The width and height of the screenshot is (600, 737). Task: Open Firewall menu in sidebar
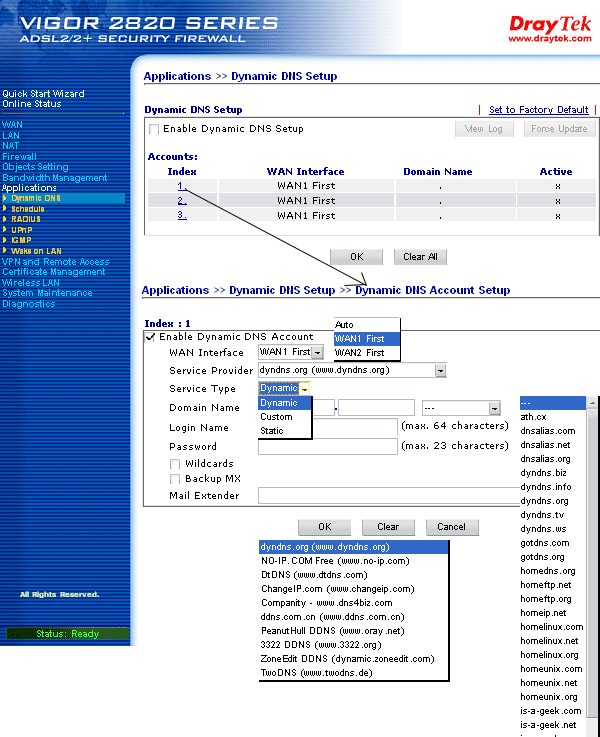(x=19, y=157)
